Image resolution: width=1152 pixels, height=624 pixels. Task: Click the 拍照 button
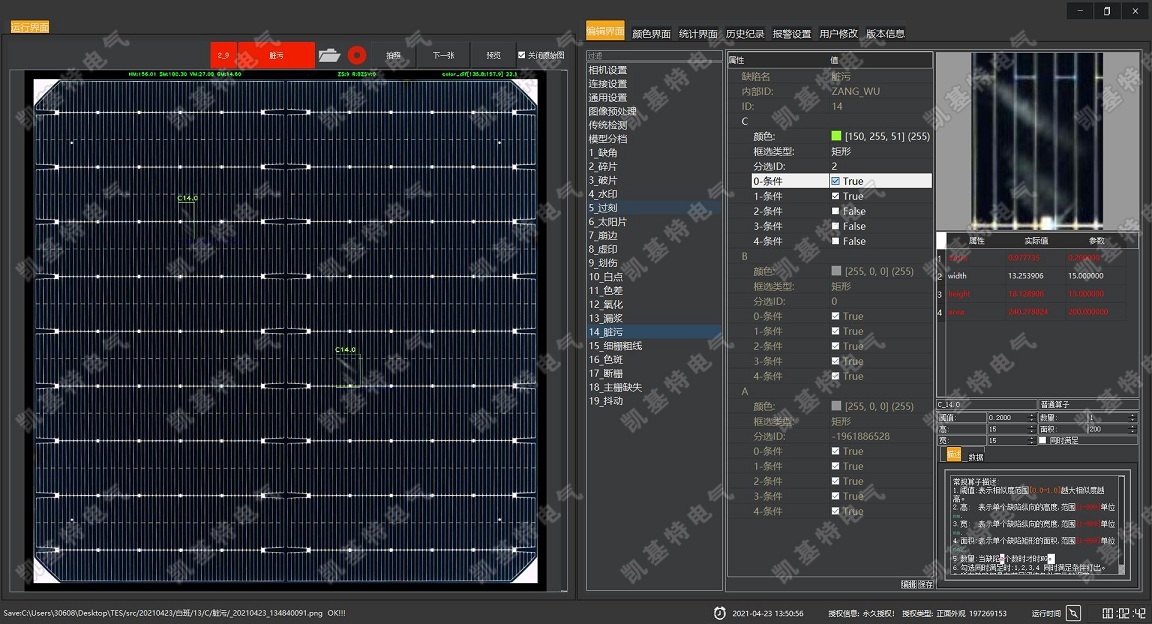[x=393, y=56]
